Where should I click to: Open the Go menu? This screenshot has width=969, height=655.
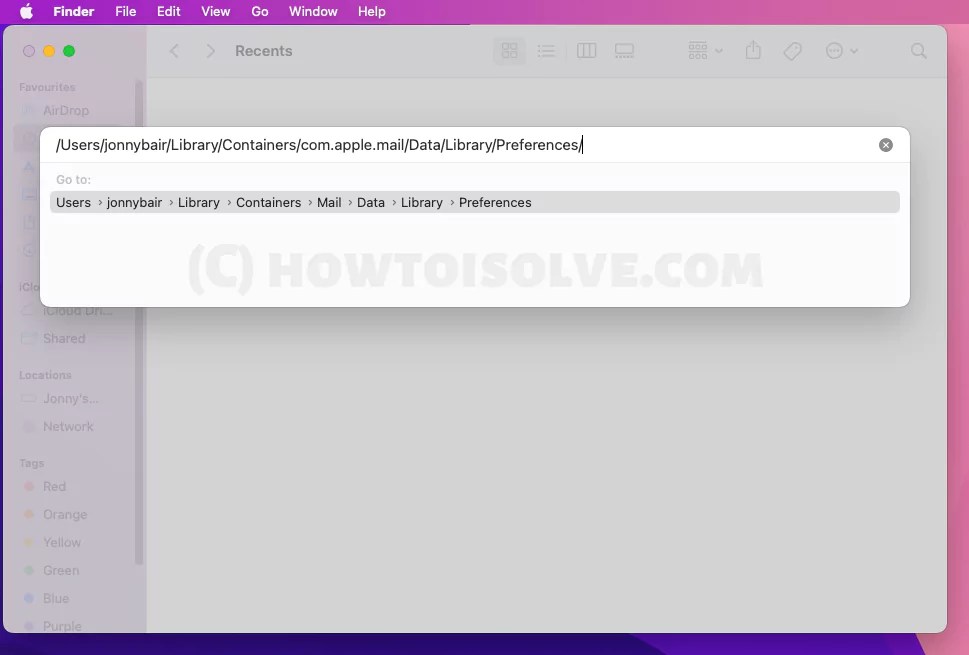point(259,11)
